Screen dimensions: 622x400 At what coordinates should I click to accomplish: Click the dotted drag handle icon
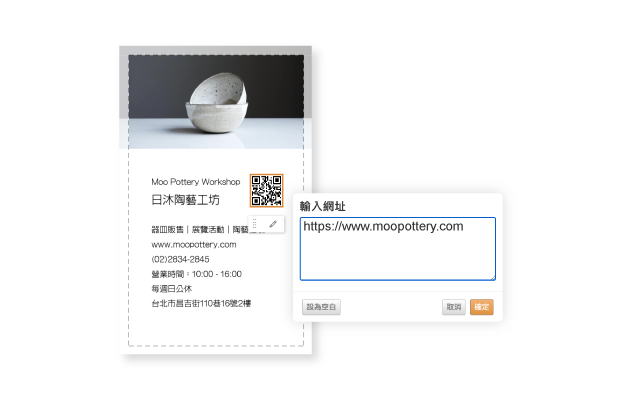(255, 224)
